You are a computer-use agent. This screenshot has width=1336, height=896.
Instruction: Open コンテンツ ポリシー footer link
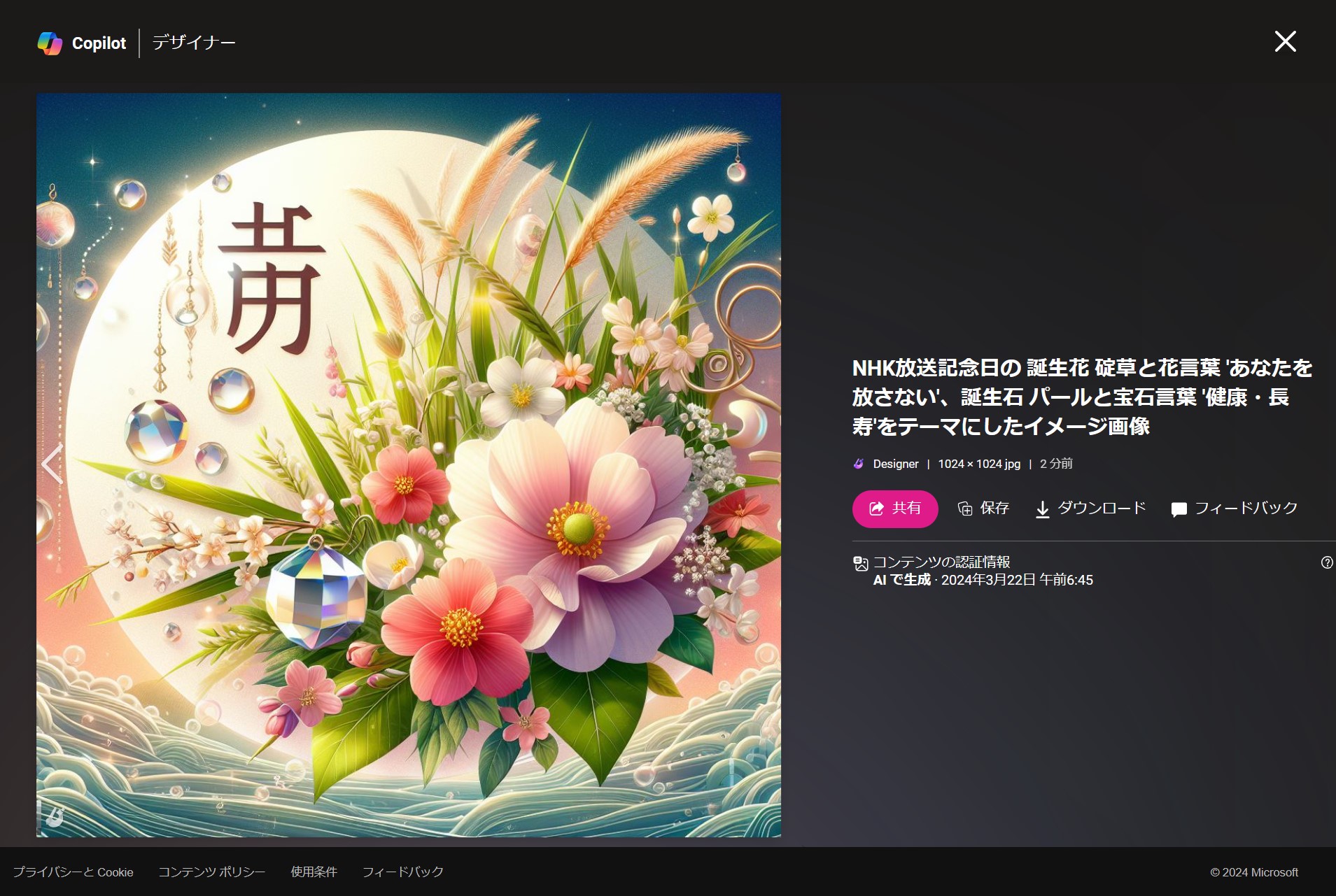pos(211,872)
